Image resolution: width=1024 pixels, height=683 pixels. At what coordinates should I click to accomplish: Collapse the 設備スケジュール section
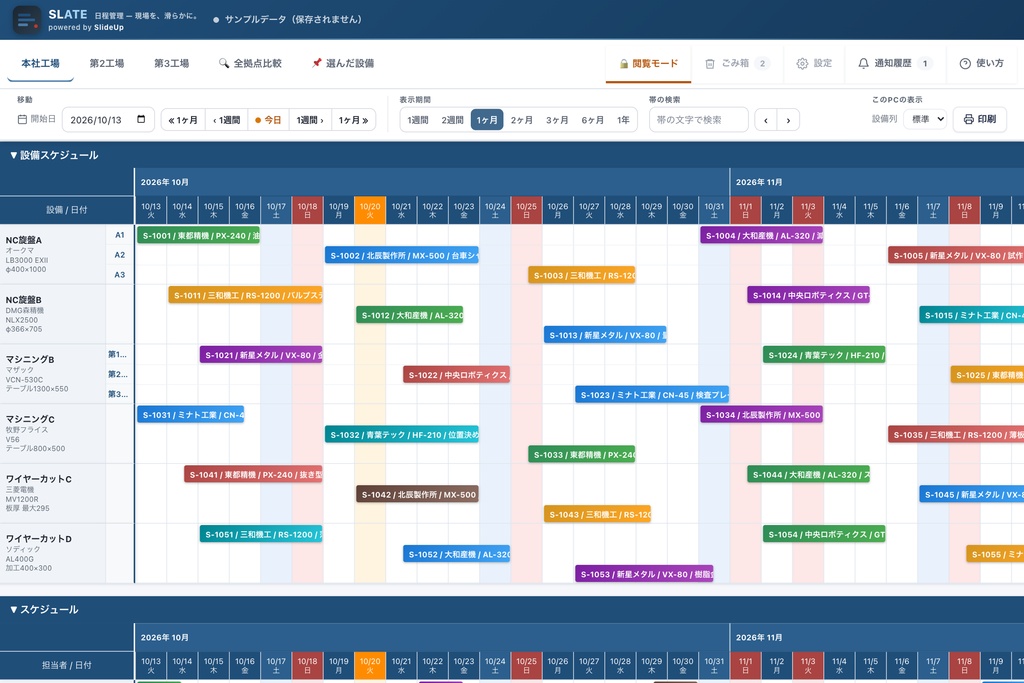click(x=54, y=155)
